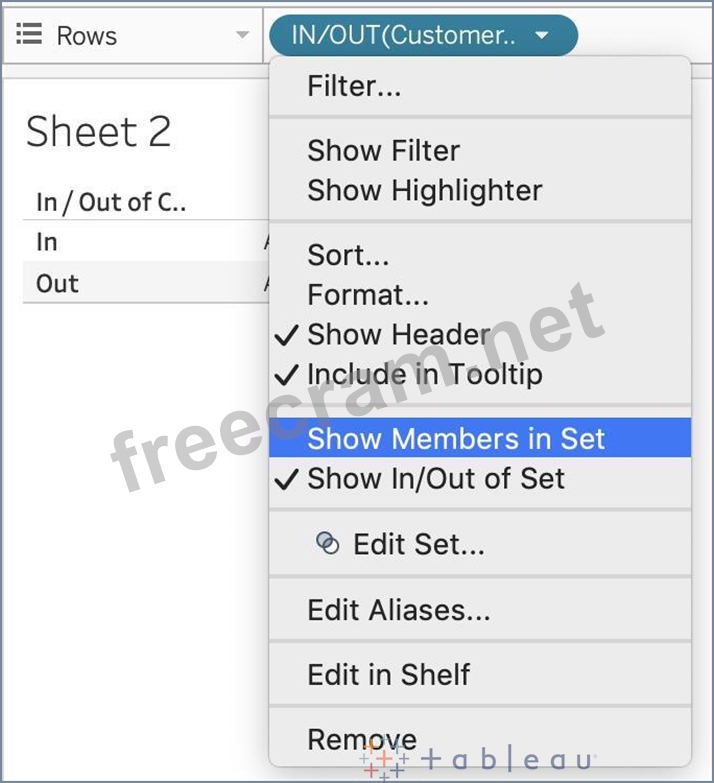This screenshot has width=714, height=783.
Task: Remove the field via Remove option
Action: point(361,739)
